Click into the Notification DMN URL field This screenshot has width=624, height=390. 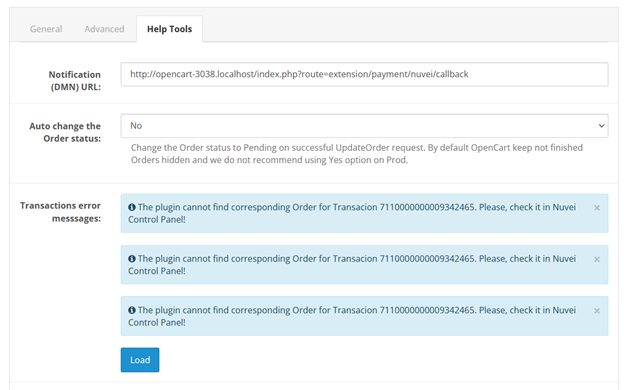[x=364, y=74]
